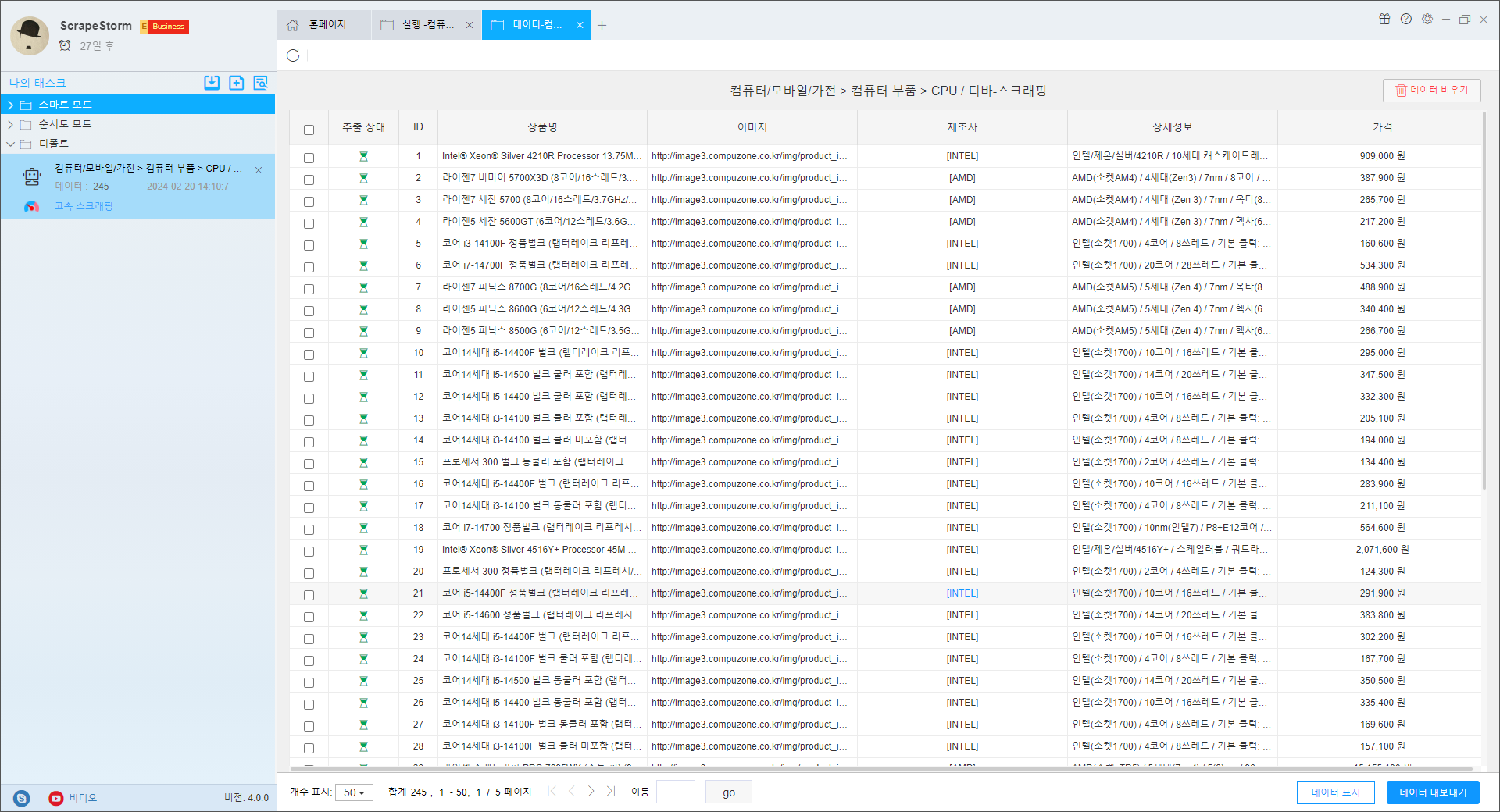Collapse the 디폴트 tree node

[10, 144]
